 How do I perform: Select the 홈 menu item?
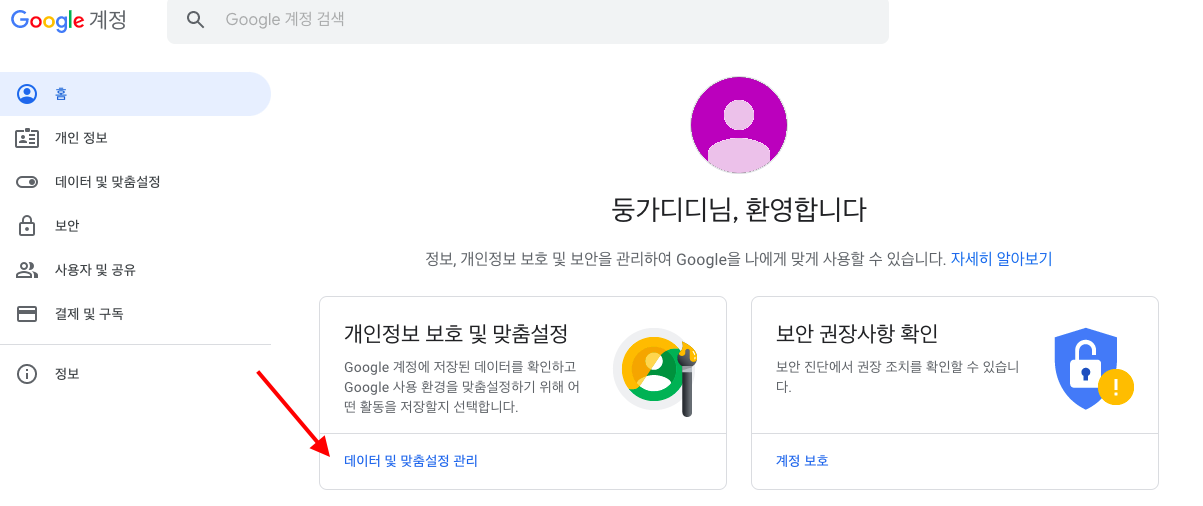point(135,94)
